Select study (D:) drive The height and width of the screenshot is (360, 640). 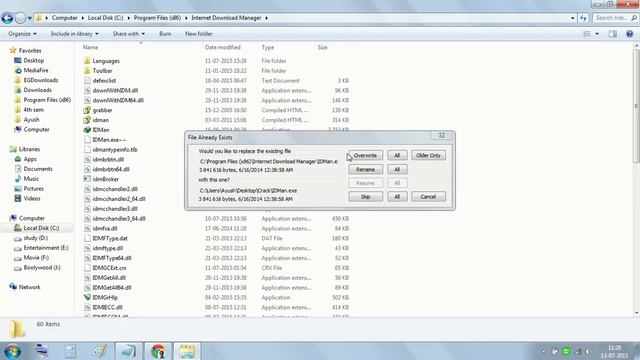coord(36,238)
